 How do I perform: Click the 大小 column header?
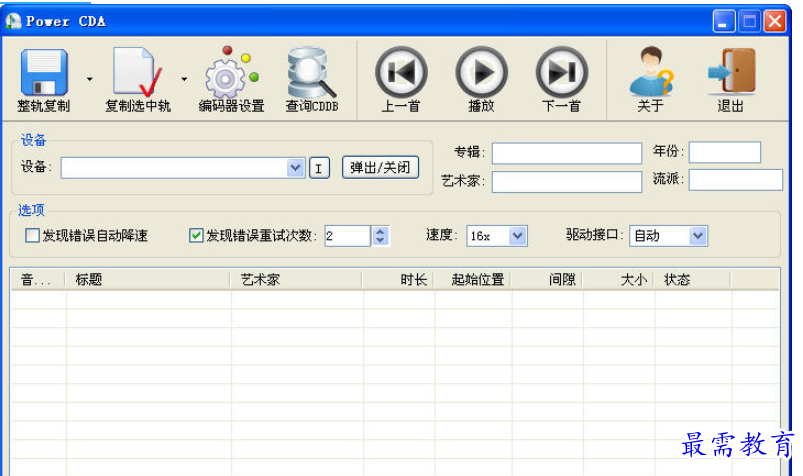click(618, 280)
